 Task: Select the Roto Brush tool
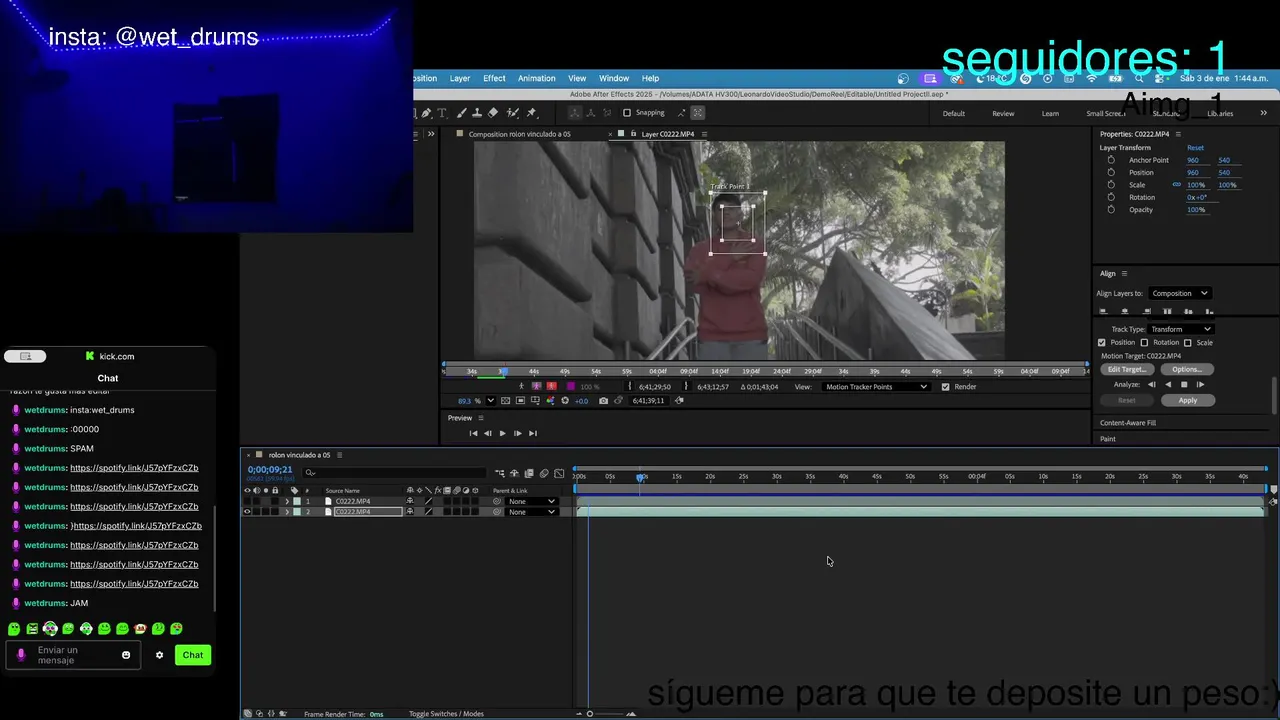coord(512,113)
